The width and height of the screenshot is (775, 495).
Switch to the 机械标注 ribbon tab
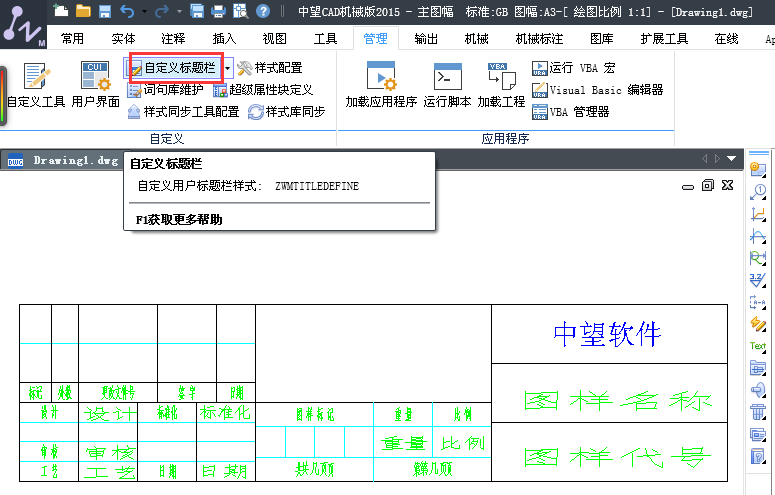coord(539,39)
